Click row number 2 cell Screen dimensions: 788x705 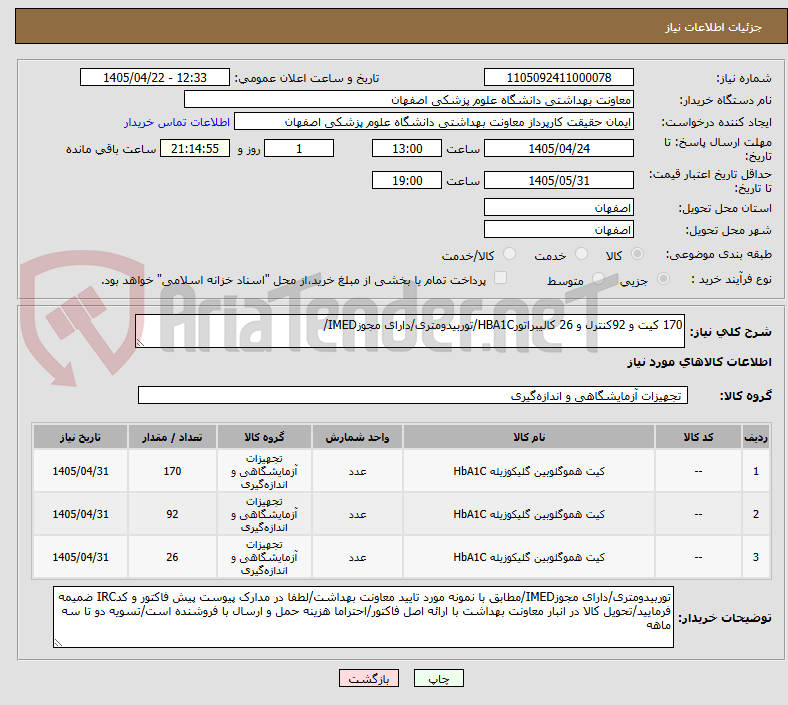point(755,514)
